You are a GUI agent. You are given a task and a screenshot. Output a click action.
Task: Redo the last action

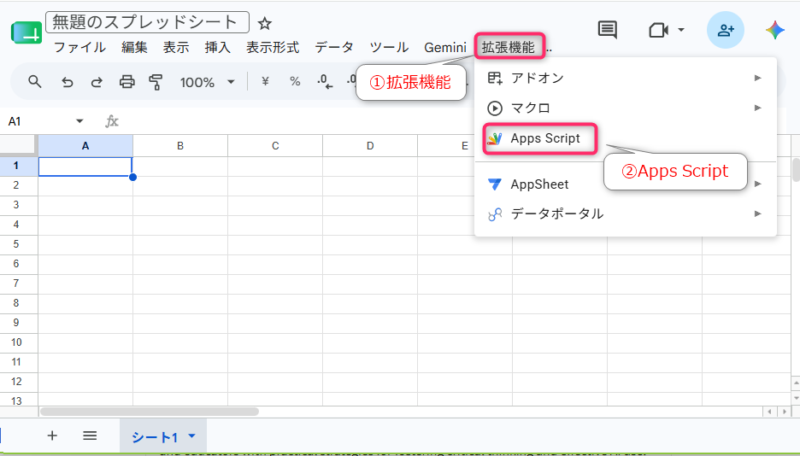pos(96,82)
